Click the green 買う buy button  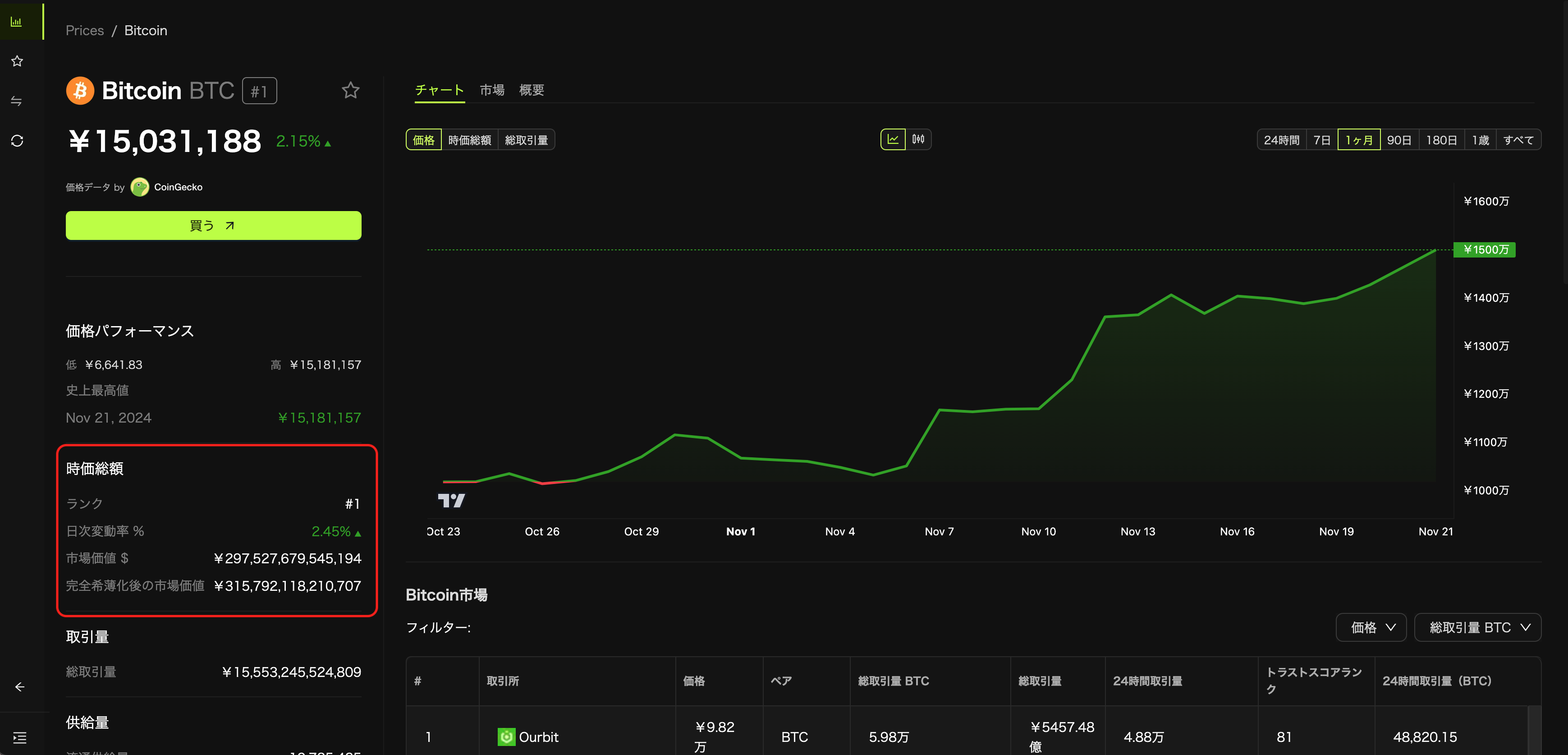click(213, 226)
